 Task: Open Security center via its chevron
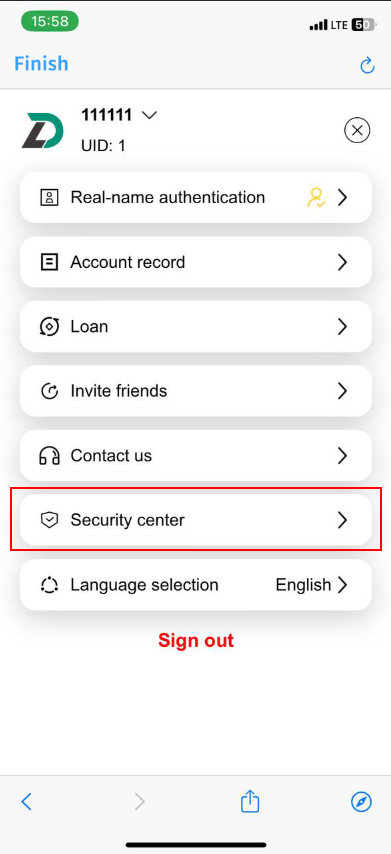point(342,520)
